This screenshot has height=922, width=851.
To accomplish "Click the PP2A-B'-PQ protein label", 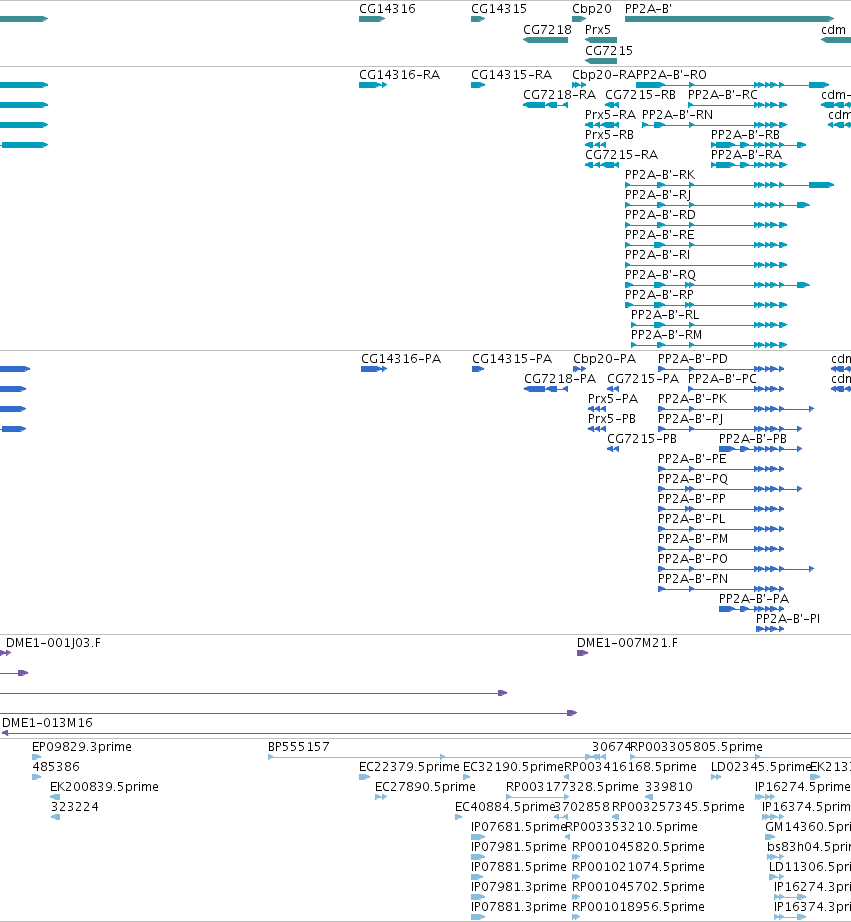I will tap(693, 479).
